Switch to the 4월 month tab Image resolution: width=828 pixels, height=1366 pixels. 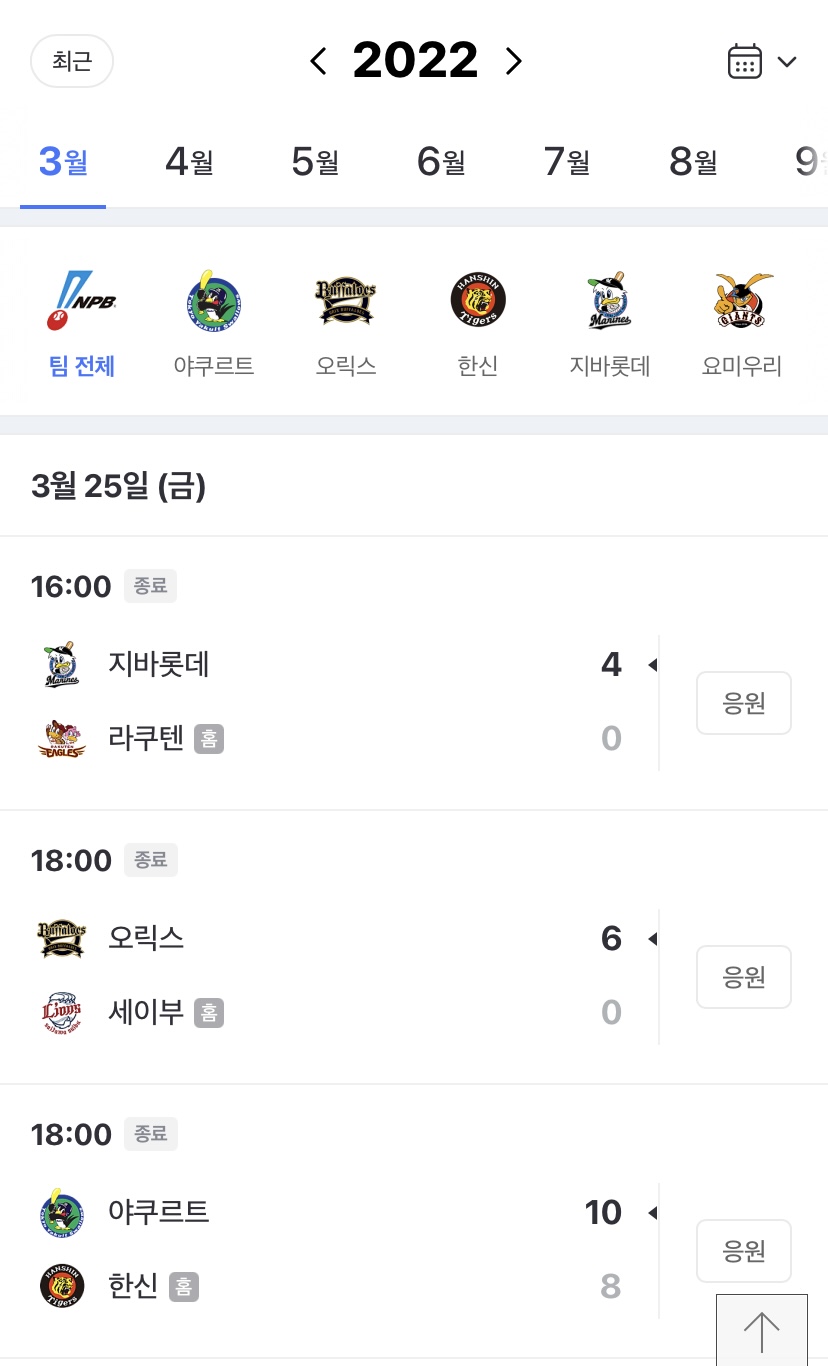[x=189, y=161]
